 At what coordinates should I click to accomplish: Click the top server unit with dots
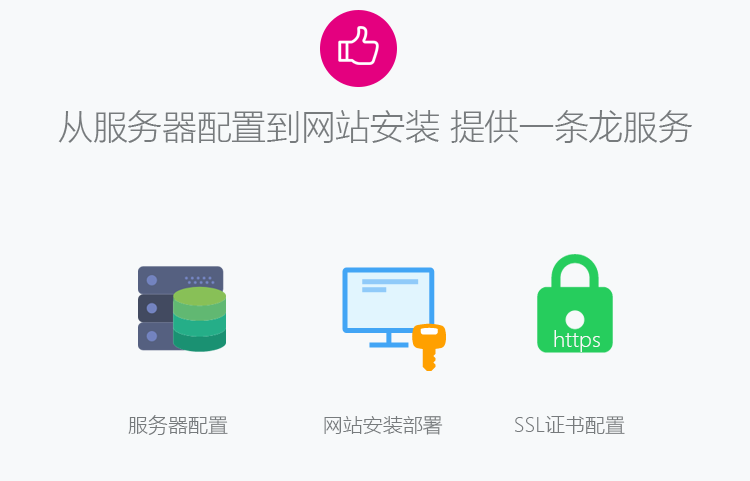coord(180,279)
